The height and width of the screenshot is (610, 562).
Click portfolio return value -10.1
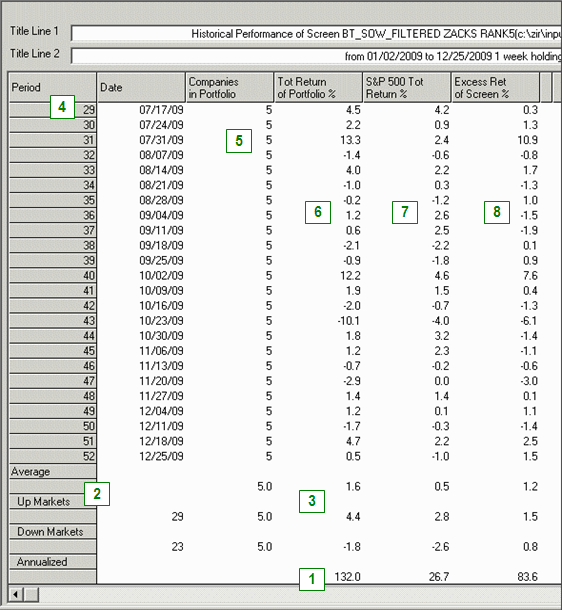[x=348, y=321]
